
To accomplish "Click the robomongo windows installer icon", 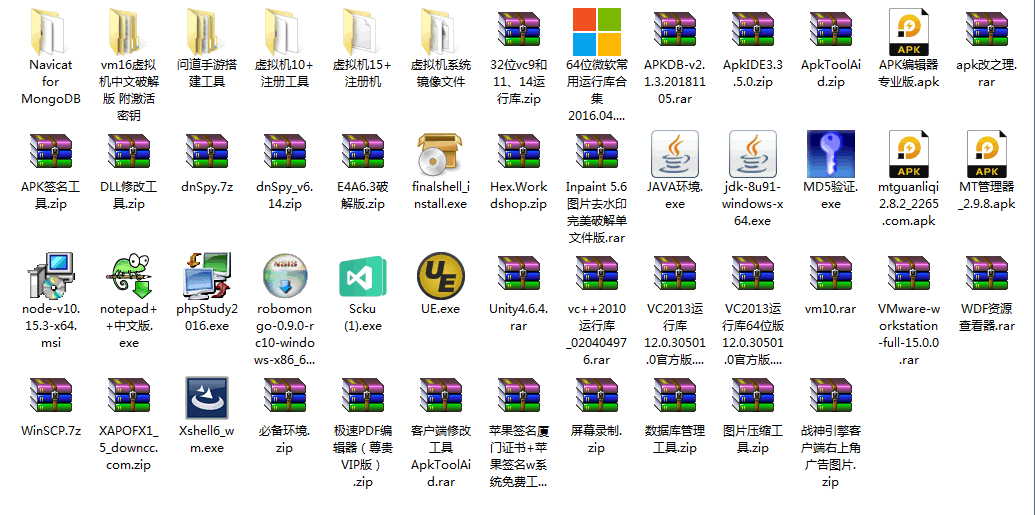I will [x=285, y=277].
